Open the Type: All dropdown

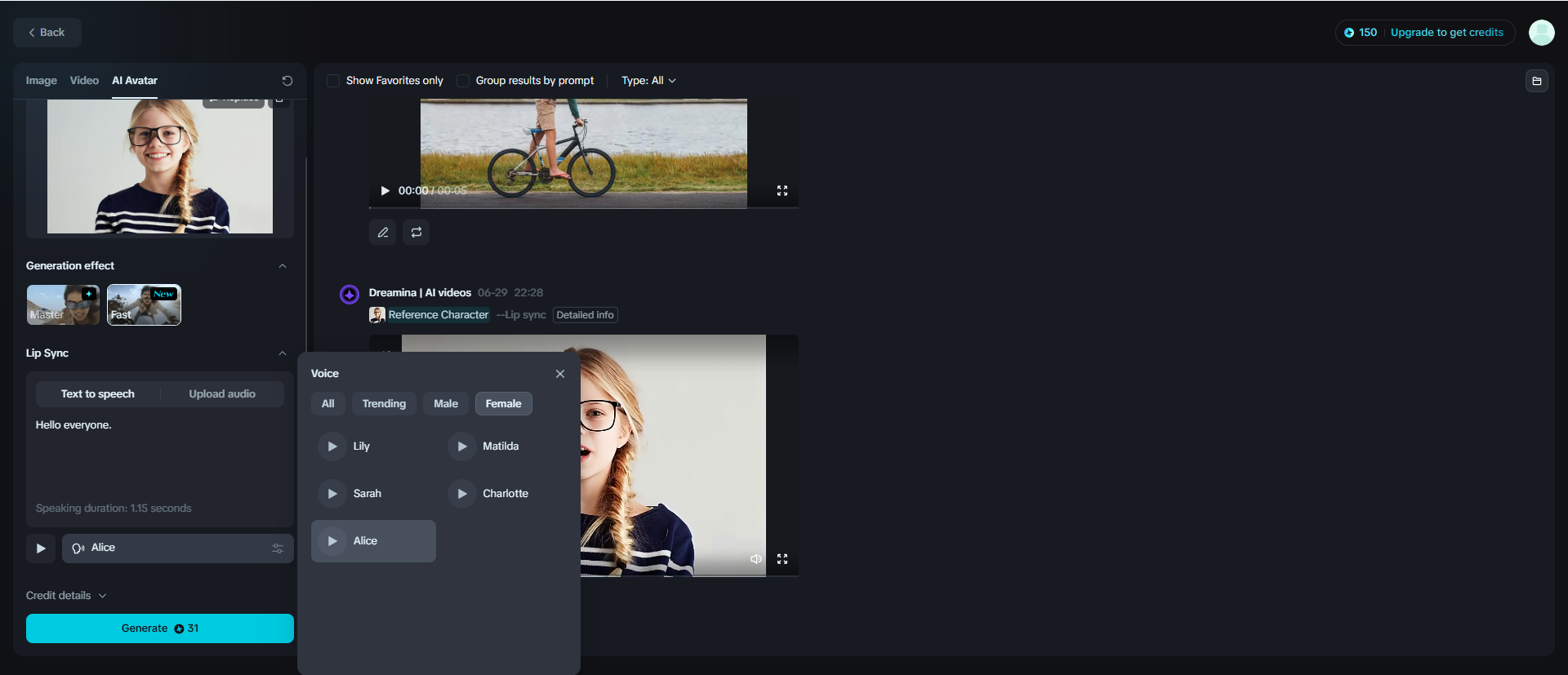click(648, 81)
